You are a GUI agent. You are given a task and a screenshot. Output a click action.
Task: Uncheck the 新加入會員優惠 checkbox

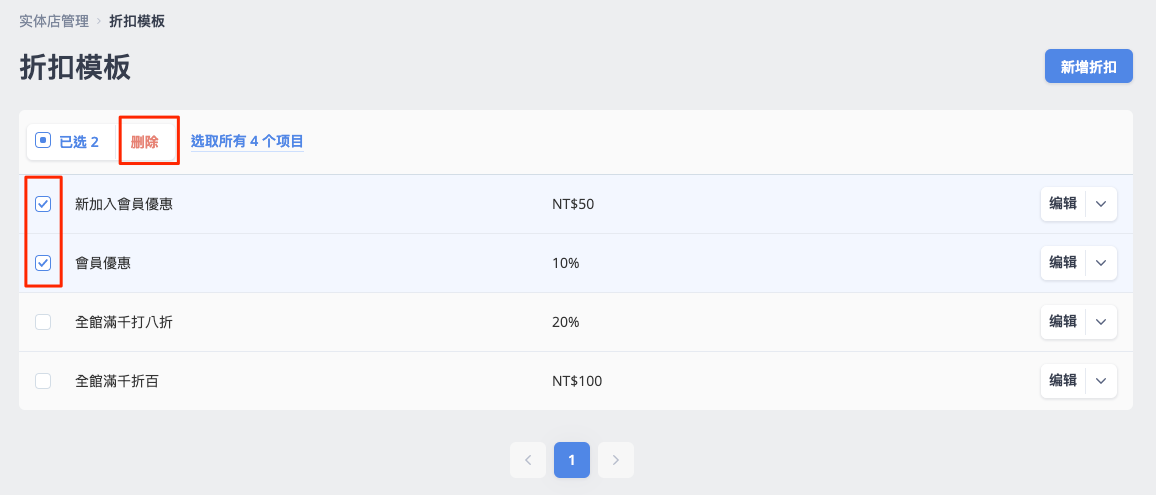(43, 204)
